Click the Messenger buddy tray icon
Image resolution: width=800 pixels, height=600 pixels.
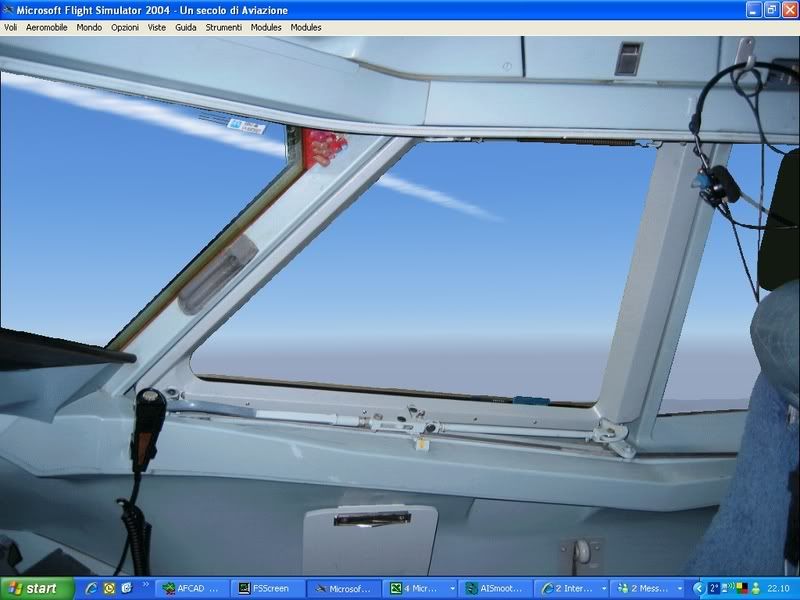tap(755, 588)
